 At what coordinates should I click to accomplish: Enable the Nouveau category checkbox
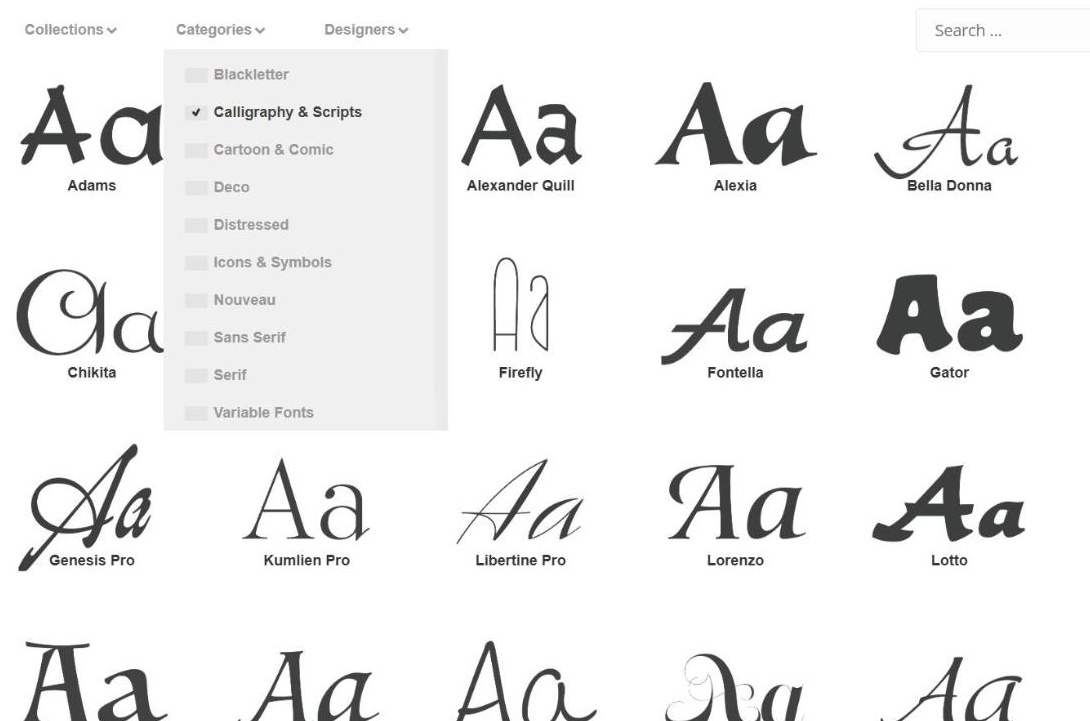[x=196, y=300]
